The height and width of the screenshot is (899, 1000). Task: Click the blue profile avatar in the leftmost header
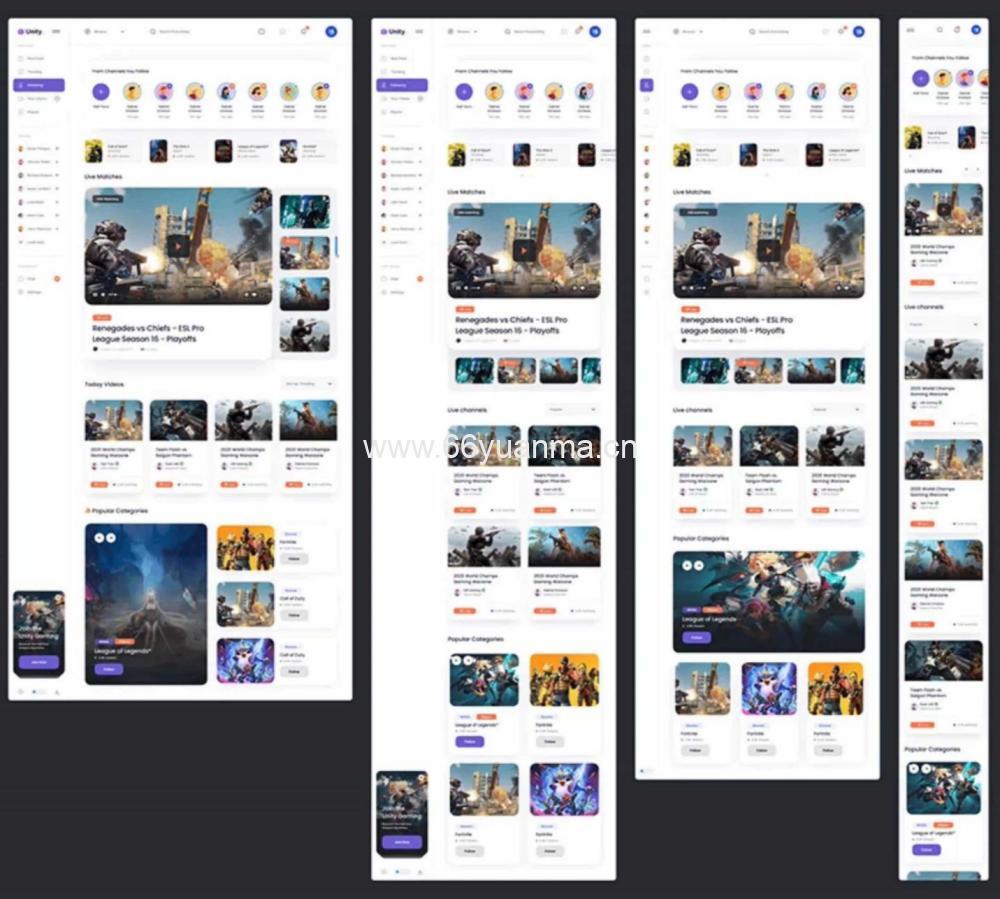click(331, 31)
